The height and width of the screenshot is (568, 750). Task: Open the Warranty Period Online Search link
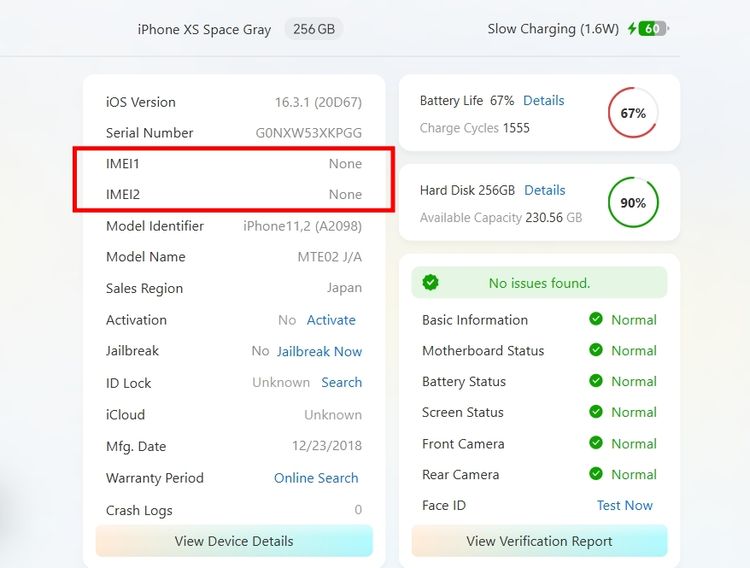click(316, 478)
